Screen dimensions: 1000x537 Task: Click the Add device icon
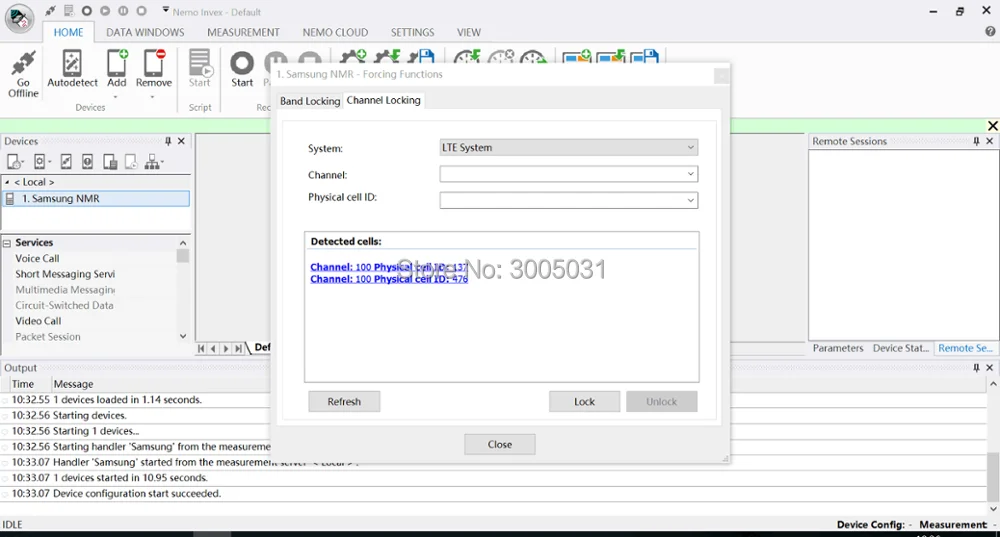[x=117, y=64]
